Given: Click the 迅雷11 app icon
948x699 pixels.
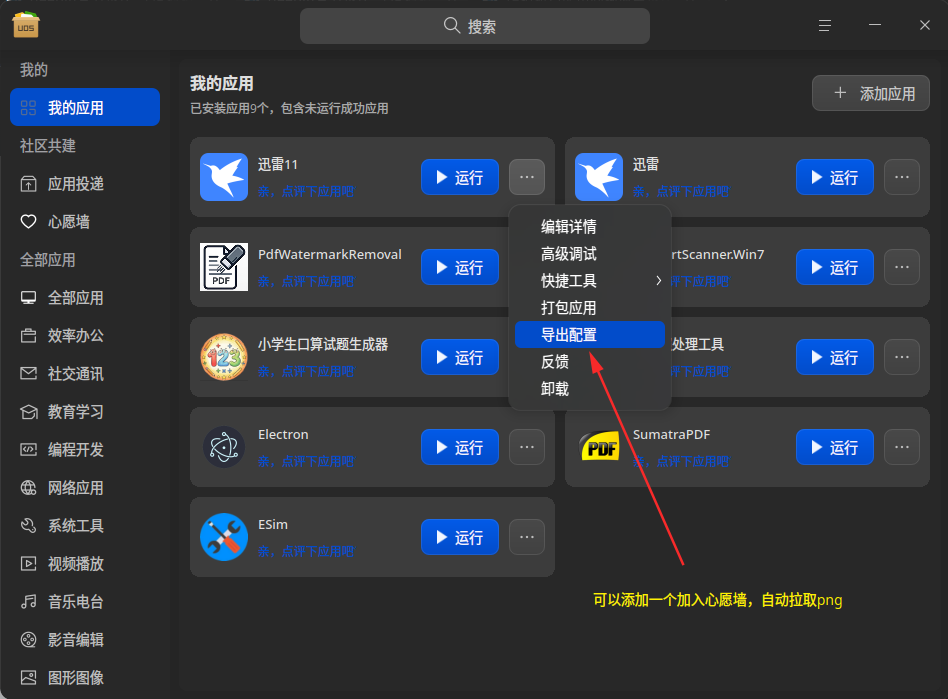Looking at the screenshot, I should (224, 177).
